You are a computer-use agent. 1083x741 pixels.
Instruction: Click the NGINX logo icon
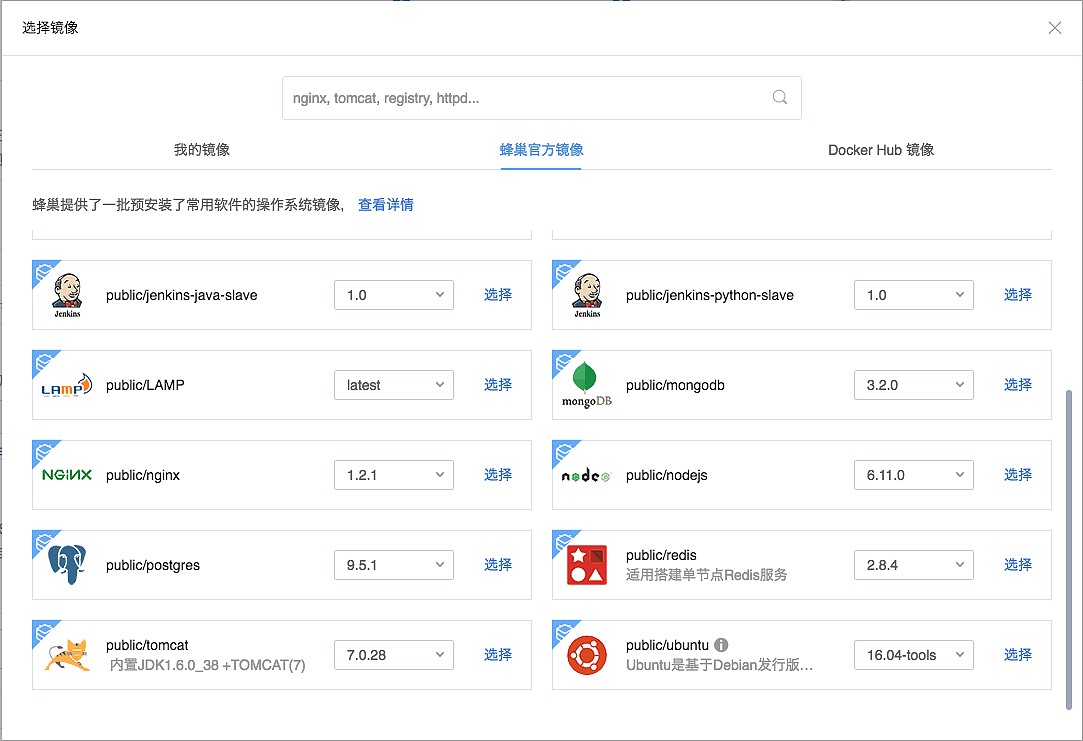click(x=67, y=475)
